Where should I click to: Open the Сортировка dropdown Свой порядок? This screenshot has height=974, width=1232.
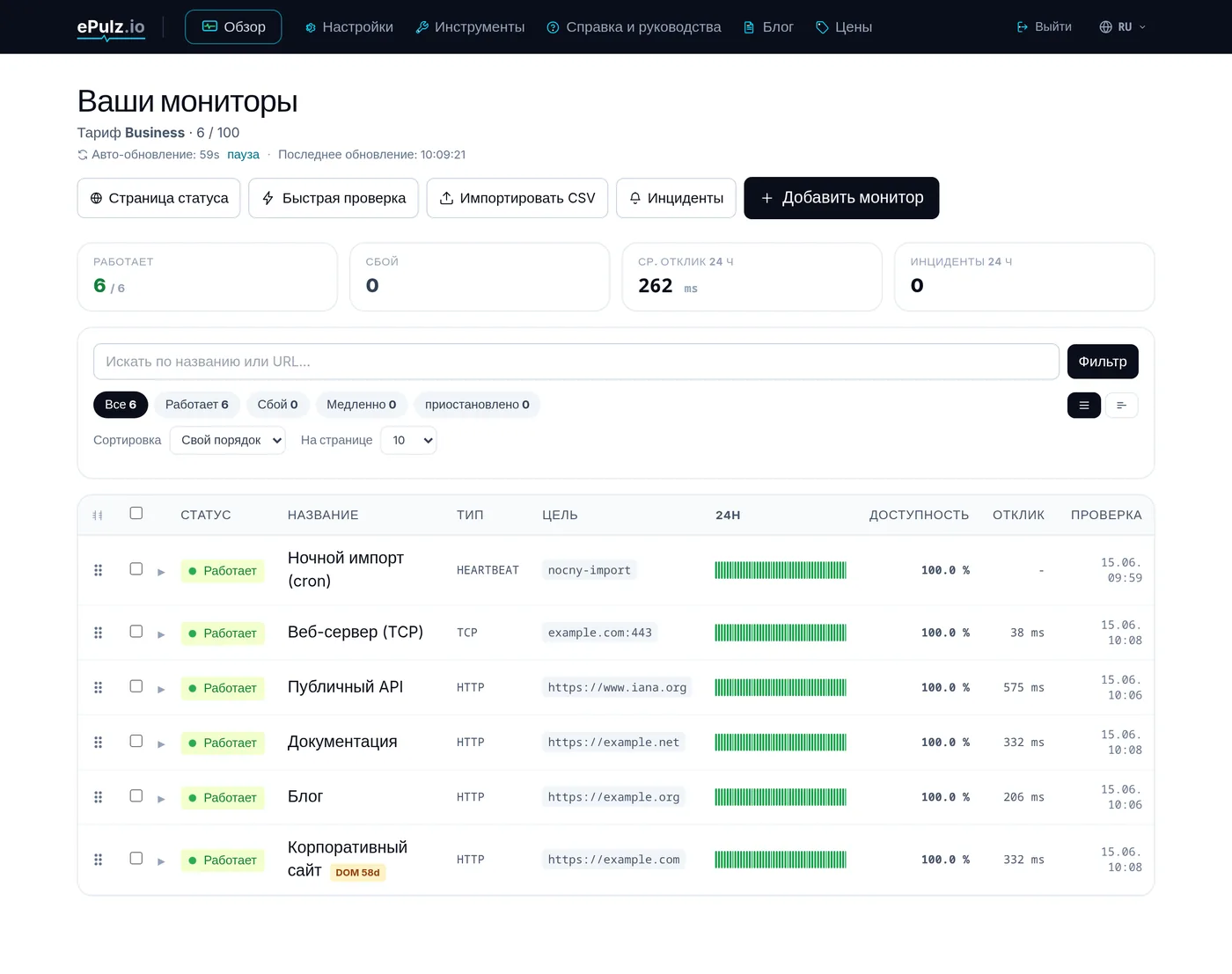pos(228,440)
